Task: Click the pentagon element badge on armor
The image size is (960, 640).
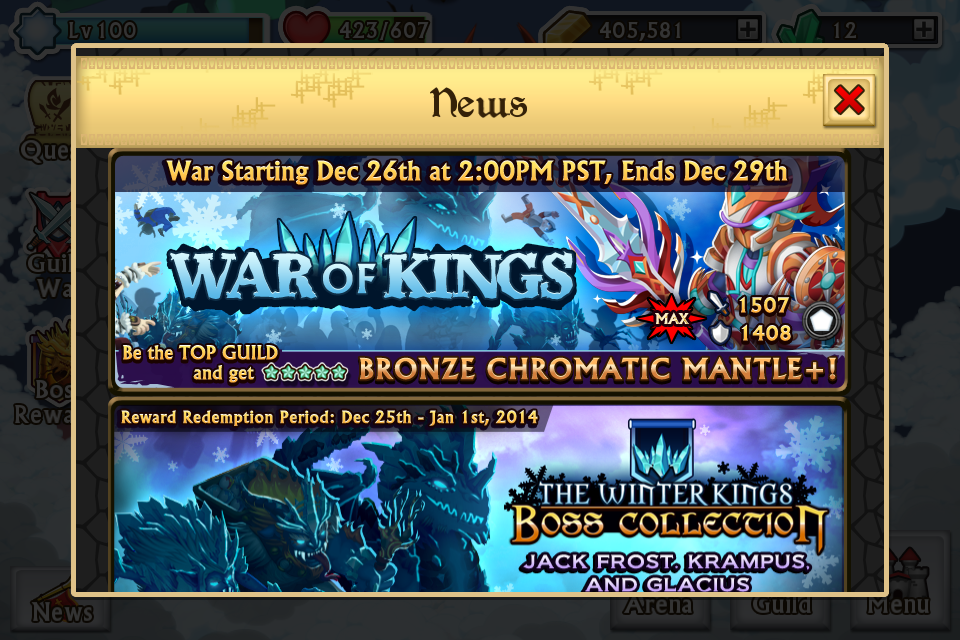Action: [820, 320]
